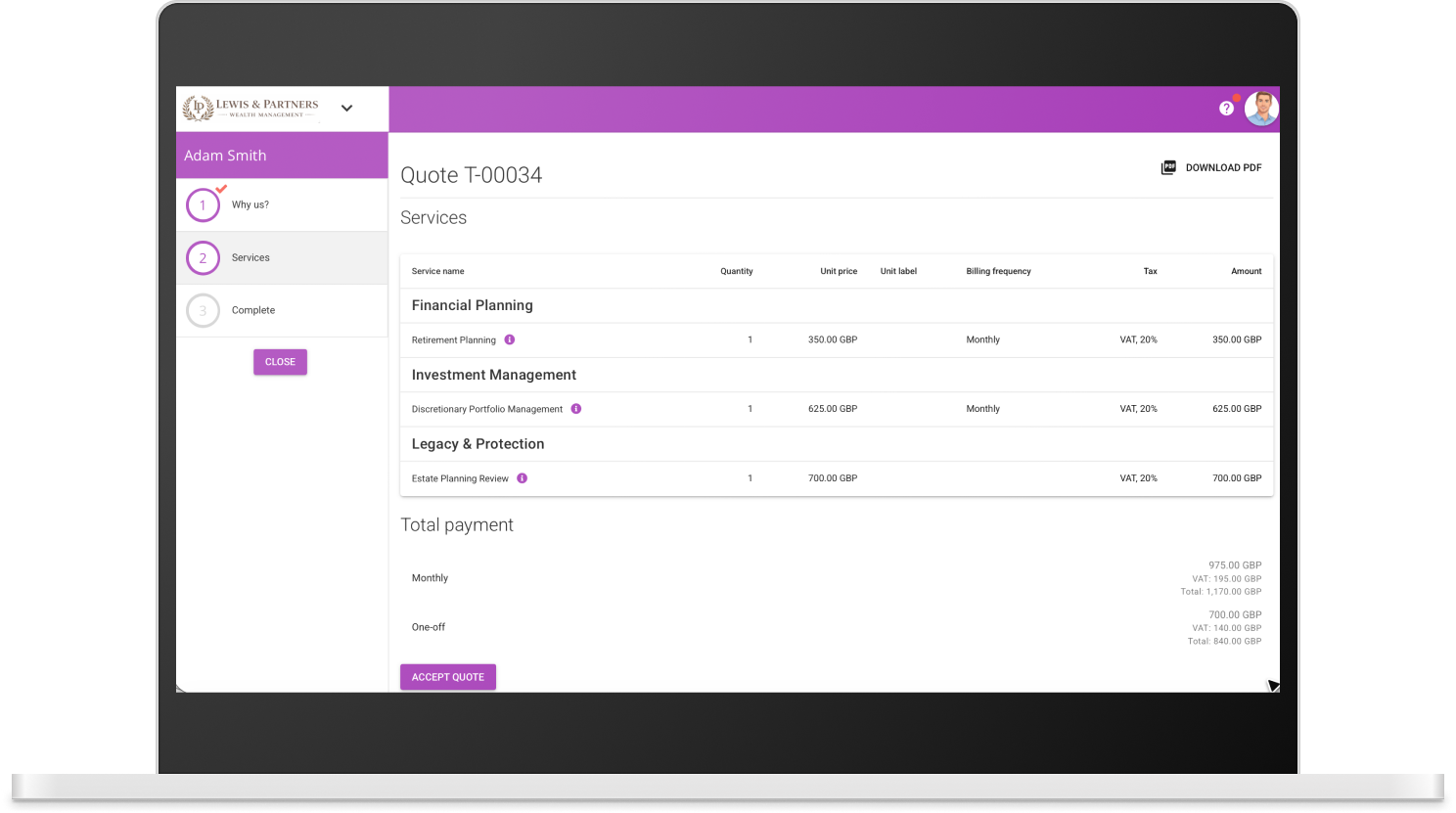The image size is (1456, 813).
Task: Show details for Discretionary Portfolio Management
Action: [575, 409]
